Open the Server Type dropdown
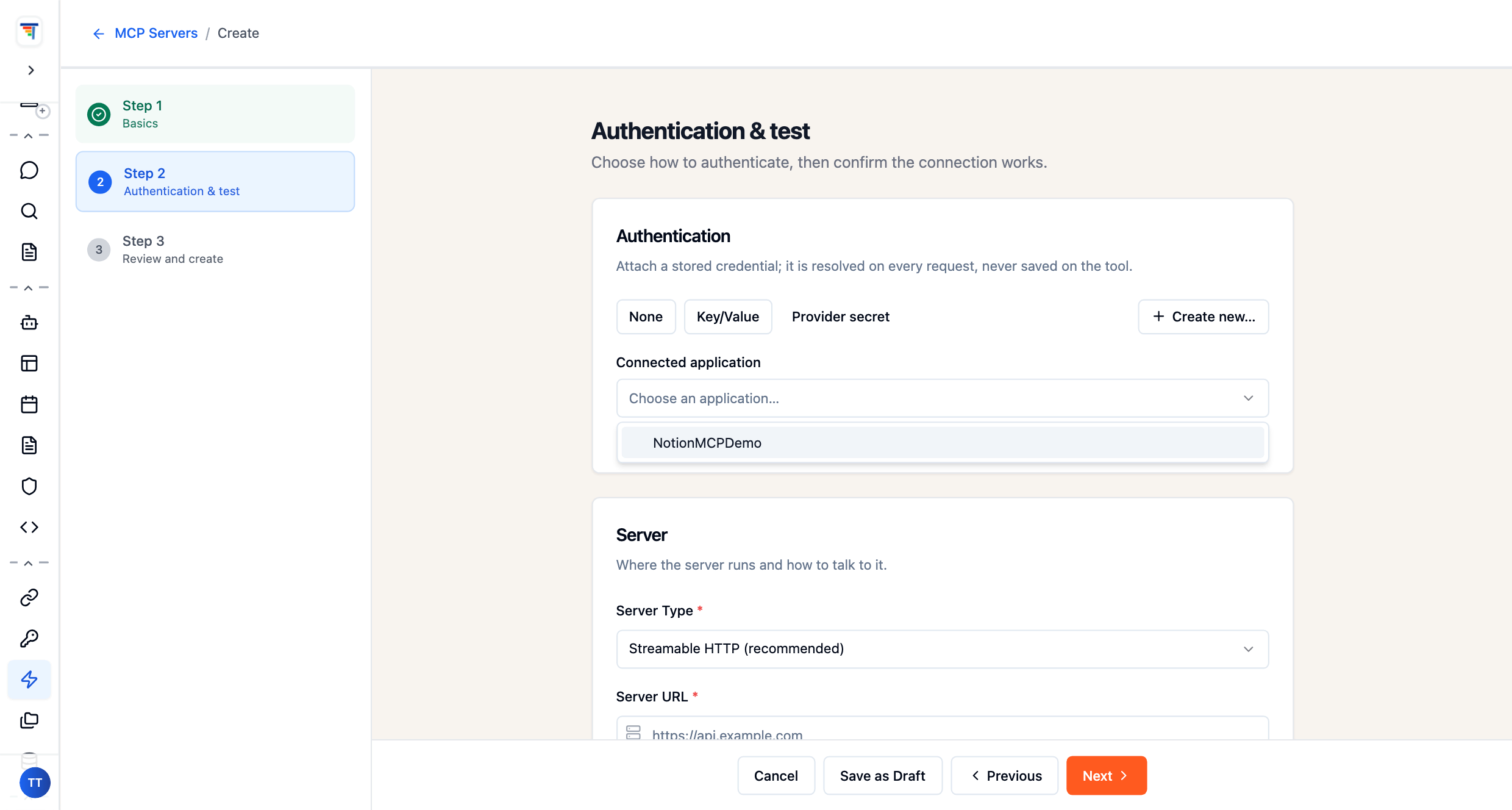 942,649
